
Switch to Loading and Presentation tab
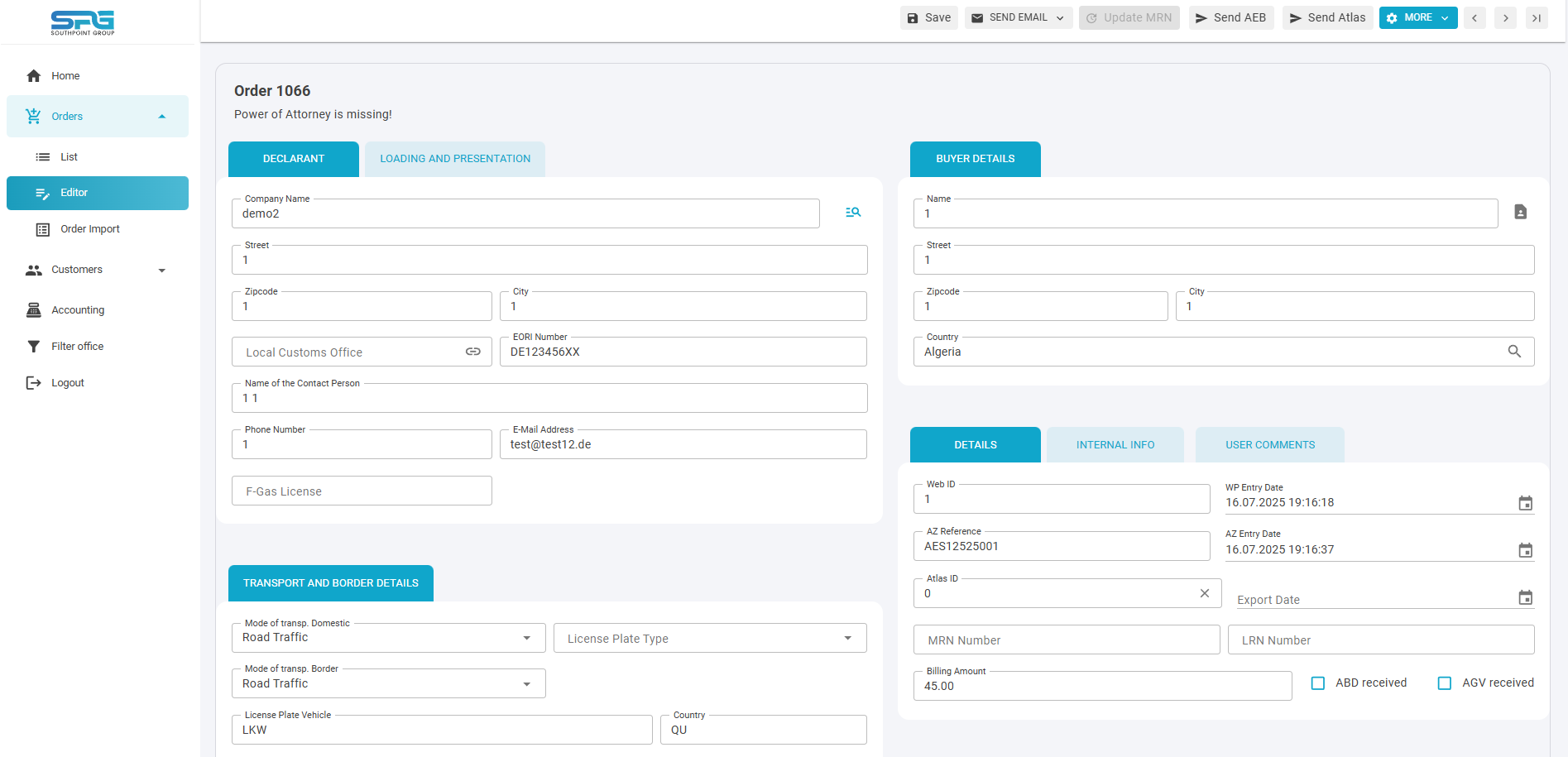(455, 159)
